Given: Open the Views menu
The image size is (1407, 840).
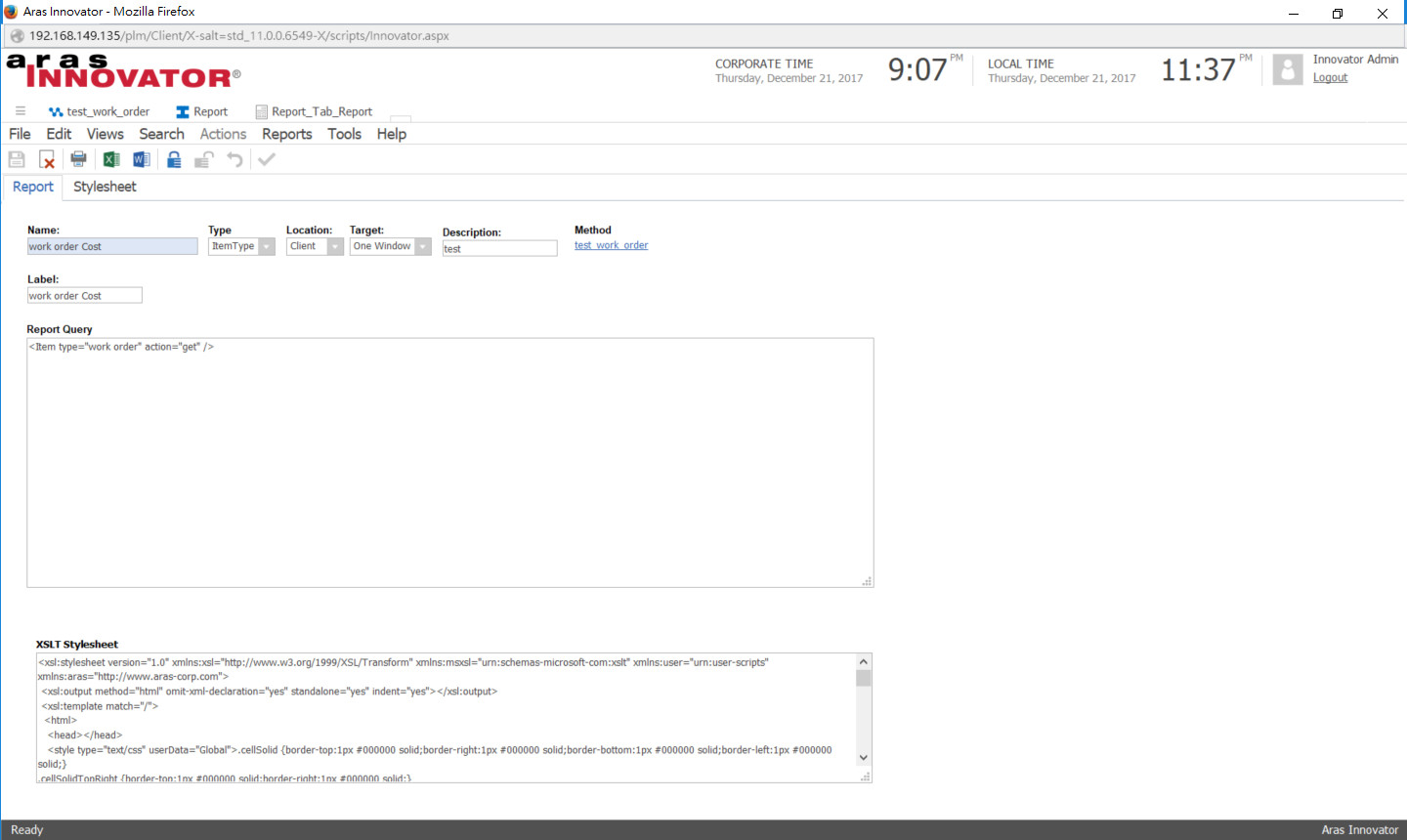Looking at the screenshot, I should (x=106, y=134).
